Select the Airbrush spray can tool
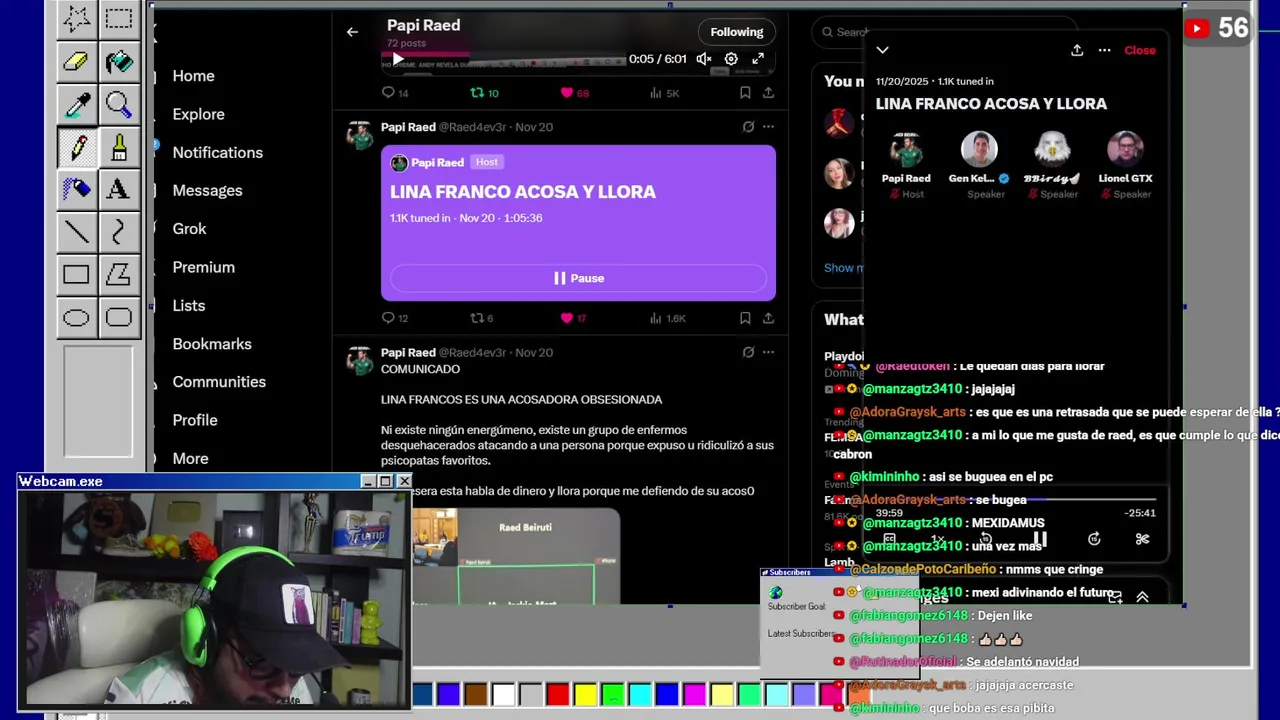This screenshot has height=720, width=1280. point(76,189)
